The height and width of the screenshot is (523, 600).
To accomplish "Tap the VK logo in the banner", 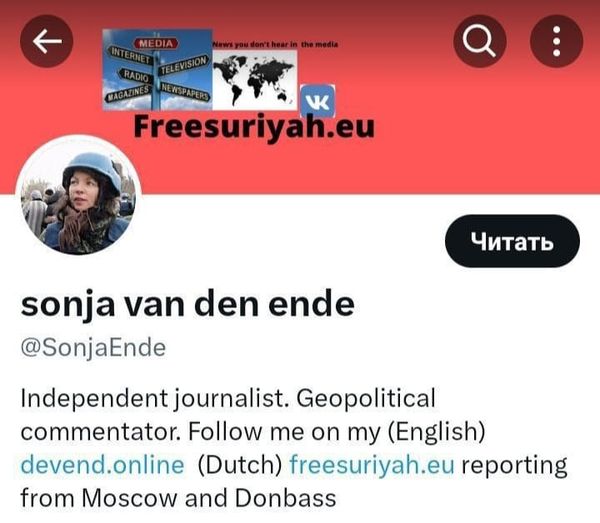I will pyautogui.click(x=318, y=101).
